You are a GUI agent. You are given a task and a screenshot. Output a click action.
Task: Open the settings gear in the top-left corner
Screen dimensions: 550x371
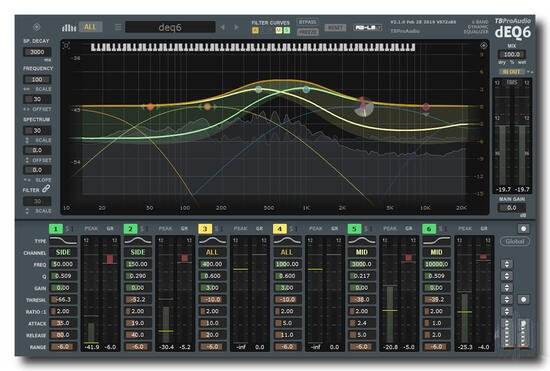[x=36, y=27]
